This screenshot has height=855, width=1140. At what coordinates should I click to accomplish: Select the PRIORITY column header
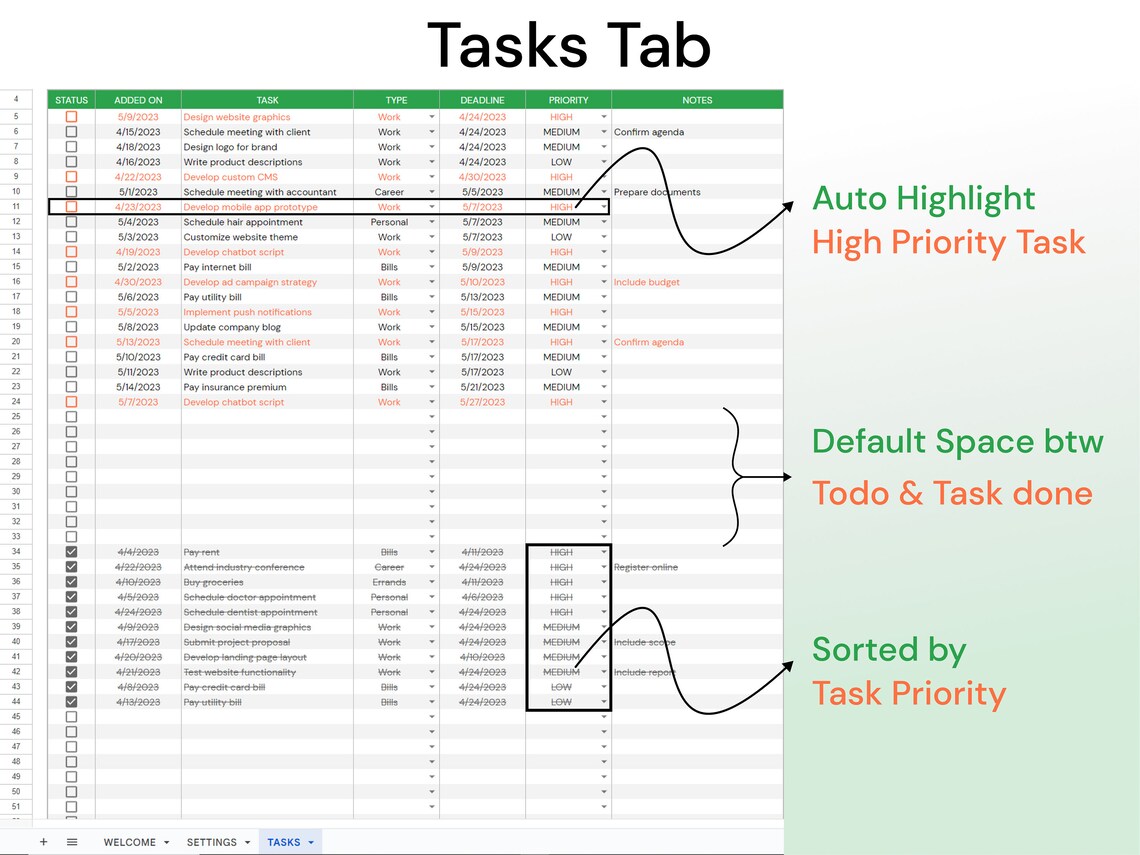tap(567, 100)
